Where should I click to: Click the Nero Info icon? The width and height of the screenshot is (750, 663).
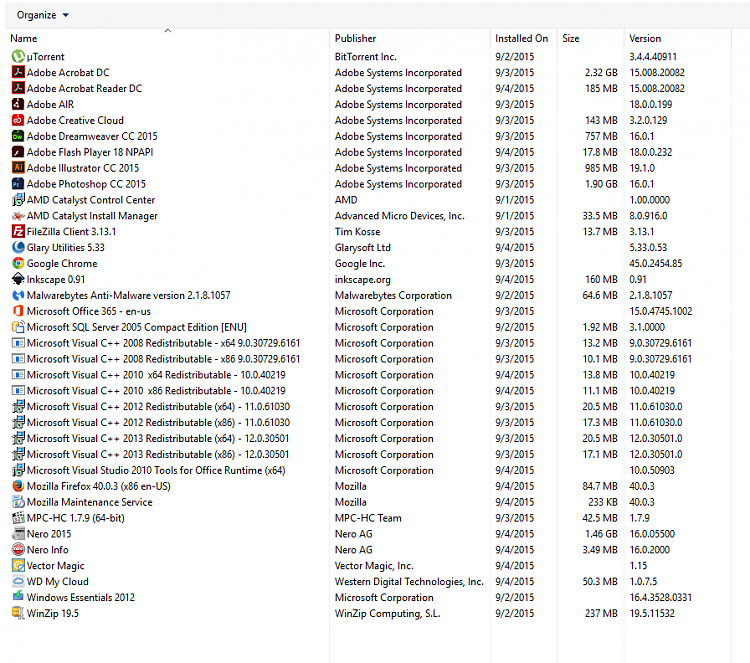18,550
